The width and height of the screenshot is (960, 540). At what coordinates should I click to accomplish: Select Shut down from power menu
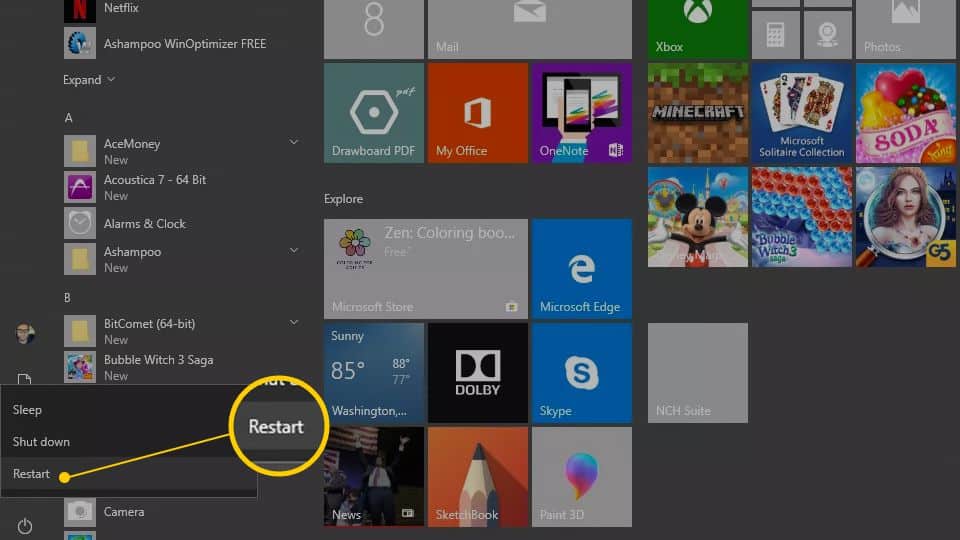pos(41,442)
